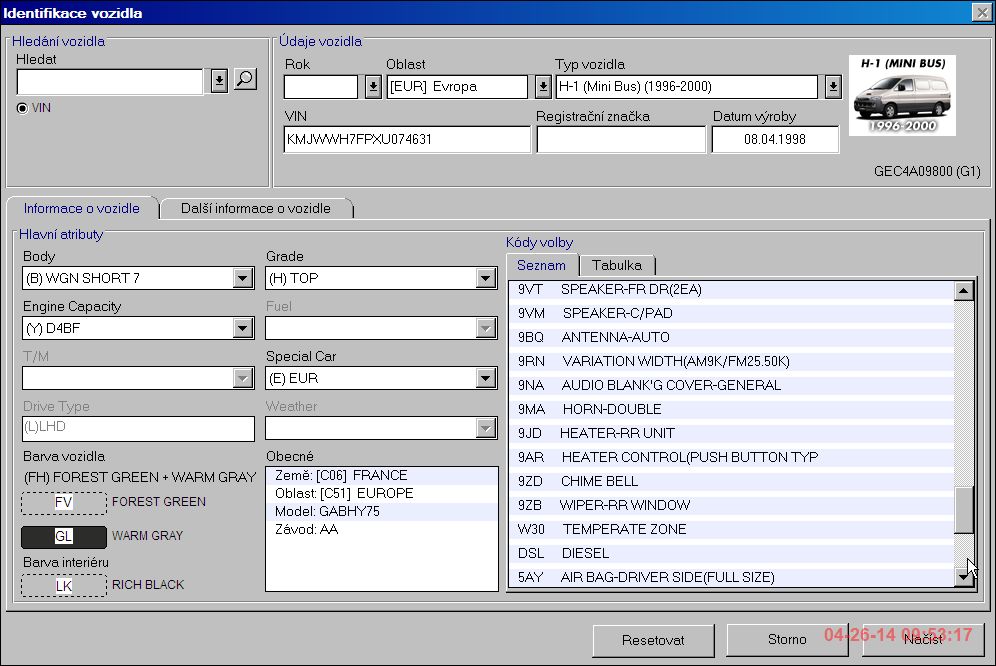This screenshot has width=996, height=666.
Task: Select DSL DIESEL row
Action: click(731, 554)
